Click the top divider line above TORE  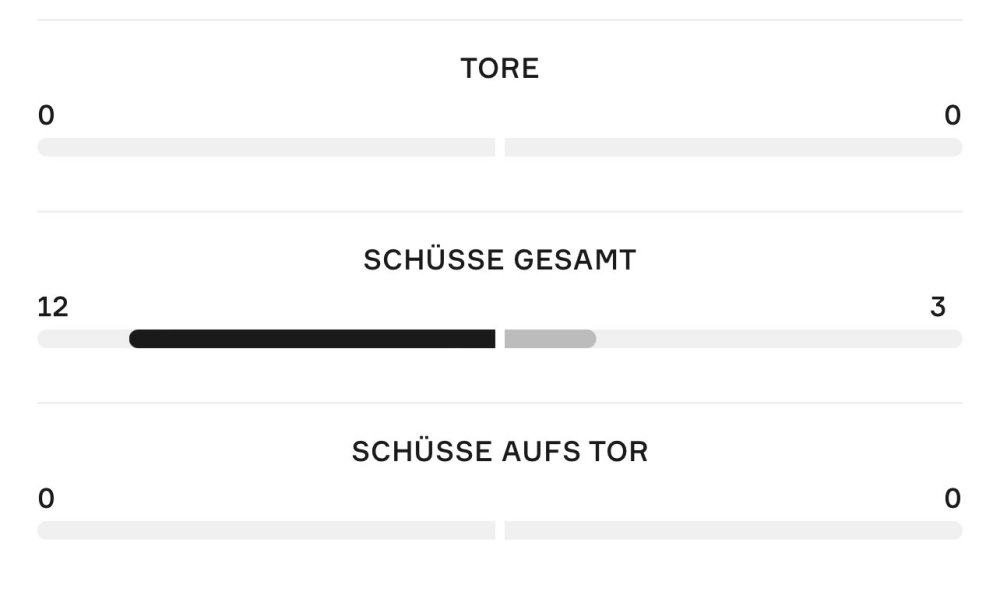pyautogui.click(x=500, y=20)
